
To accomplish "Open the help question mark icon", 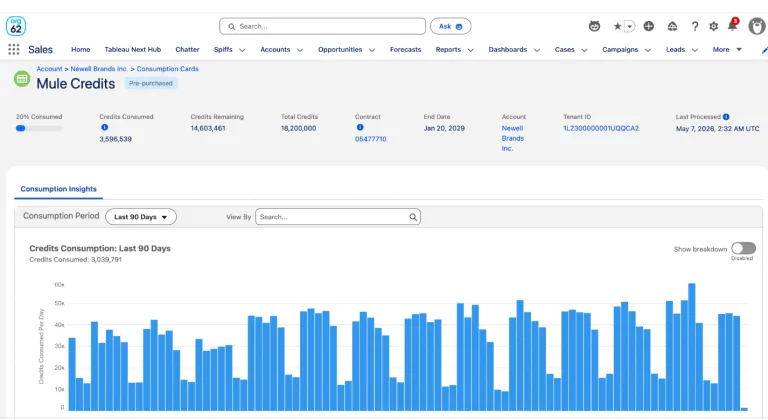I will 695,26.
